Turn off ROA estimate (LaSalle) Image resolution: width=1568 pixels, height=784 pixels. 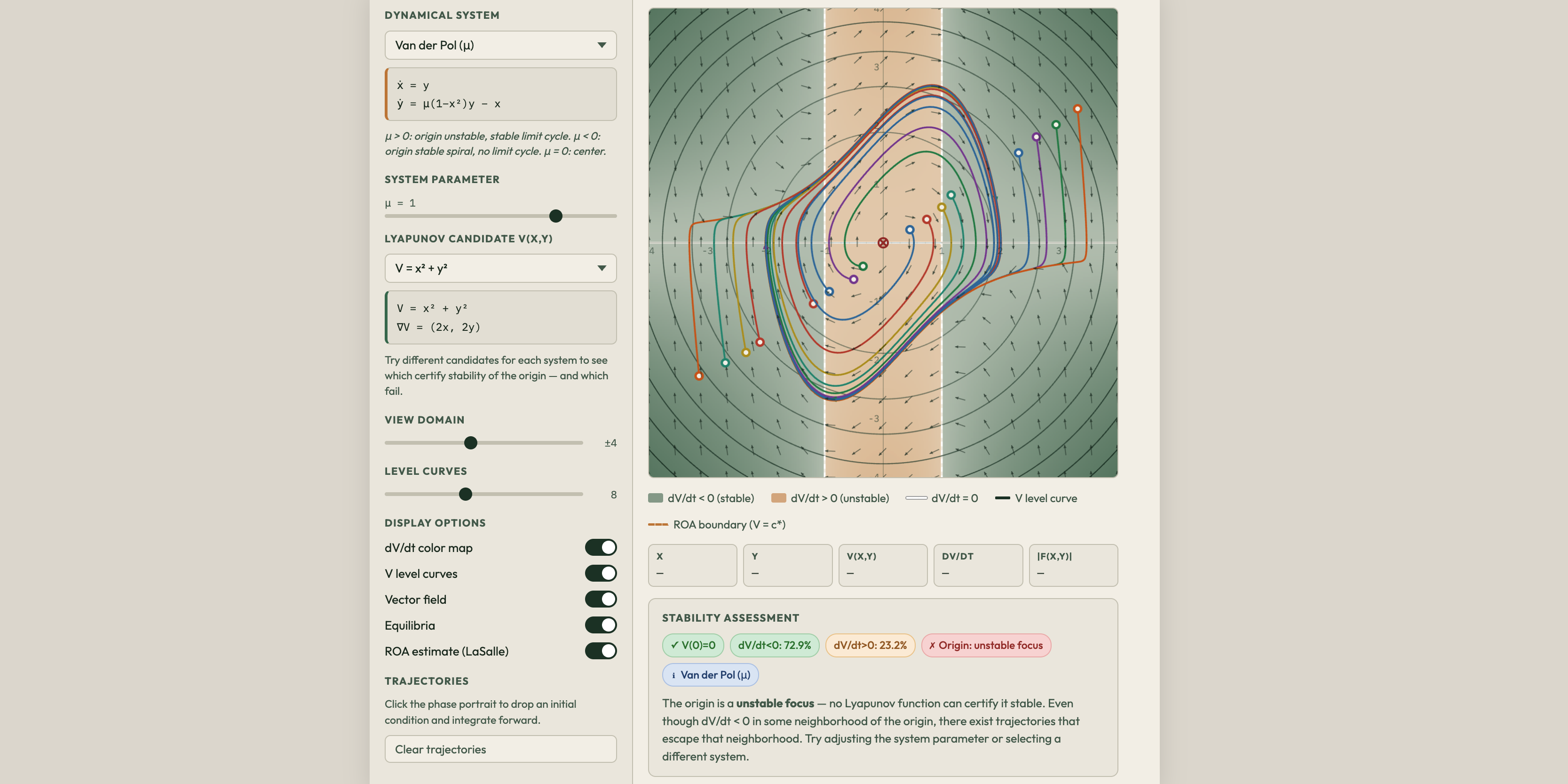[601, 651]
